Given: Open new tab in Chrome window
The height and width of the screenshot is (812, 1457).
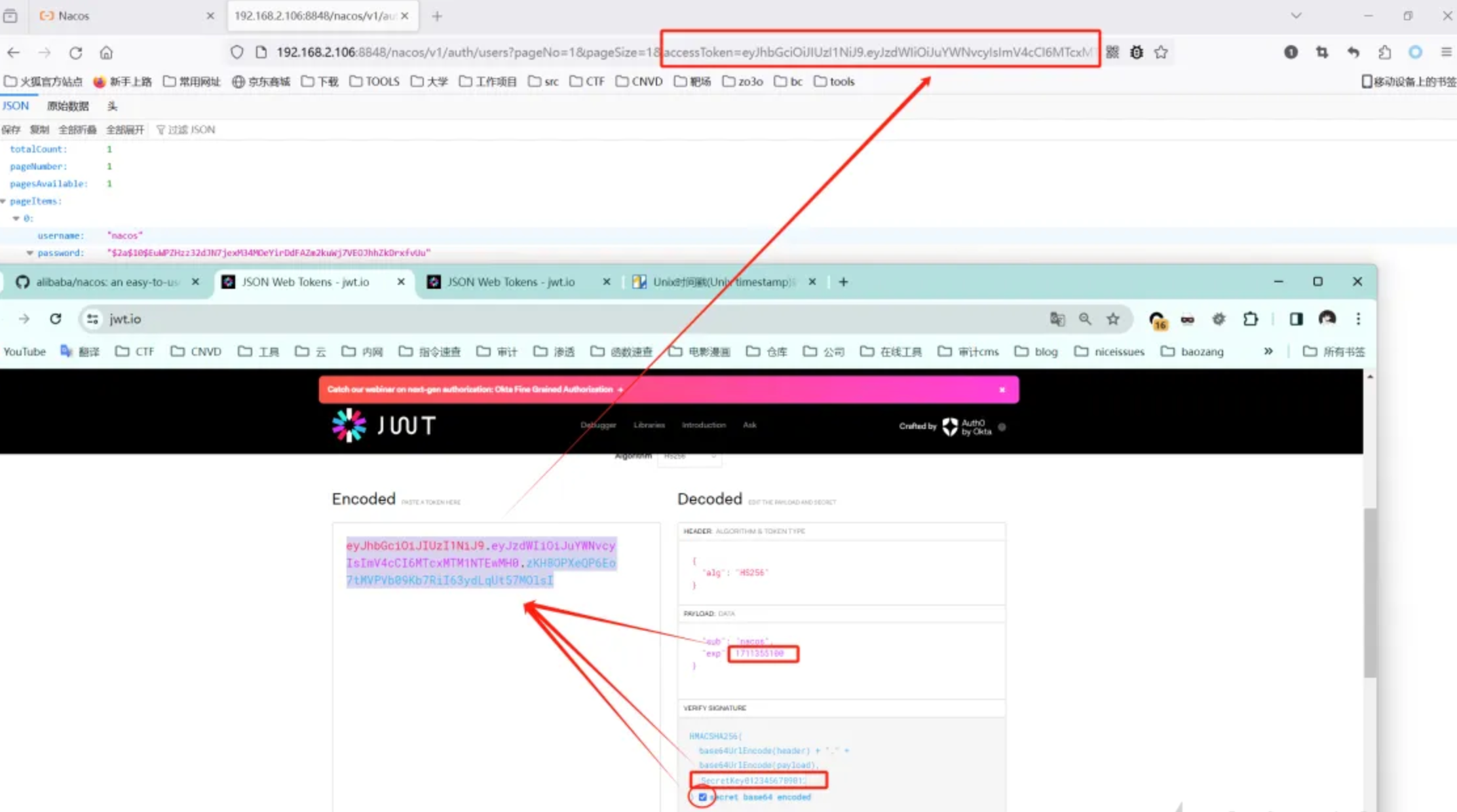Looking at the screenshot, I should point(843,282).
